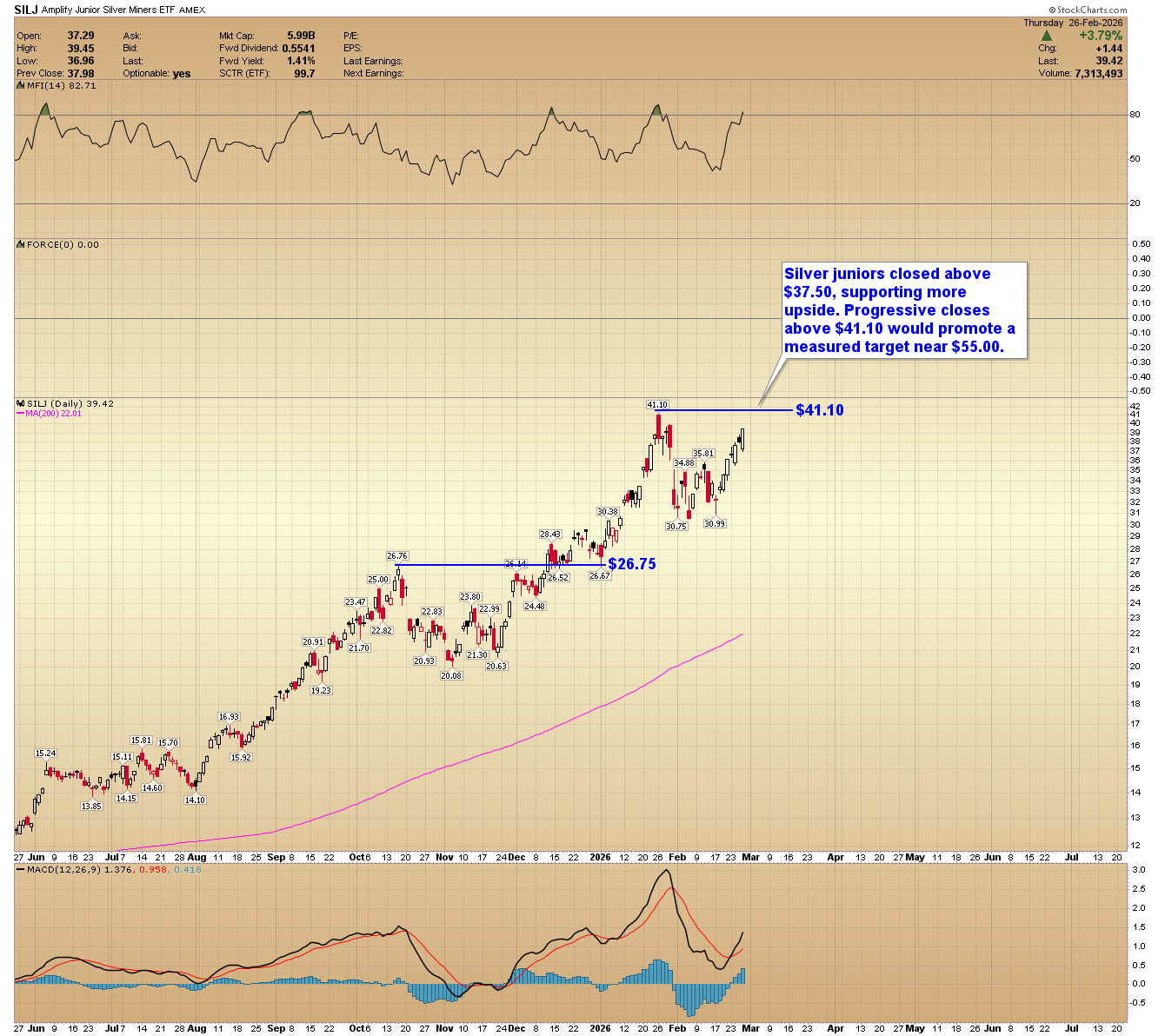The height and width of the screenshot is (1036, 1165).
Task: Click the 28.43 December high price label
Action: point(550,535)
